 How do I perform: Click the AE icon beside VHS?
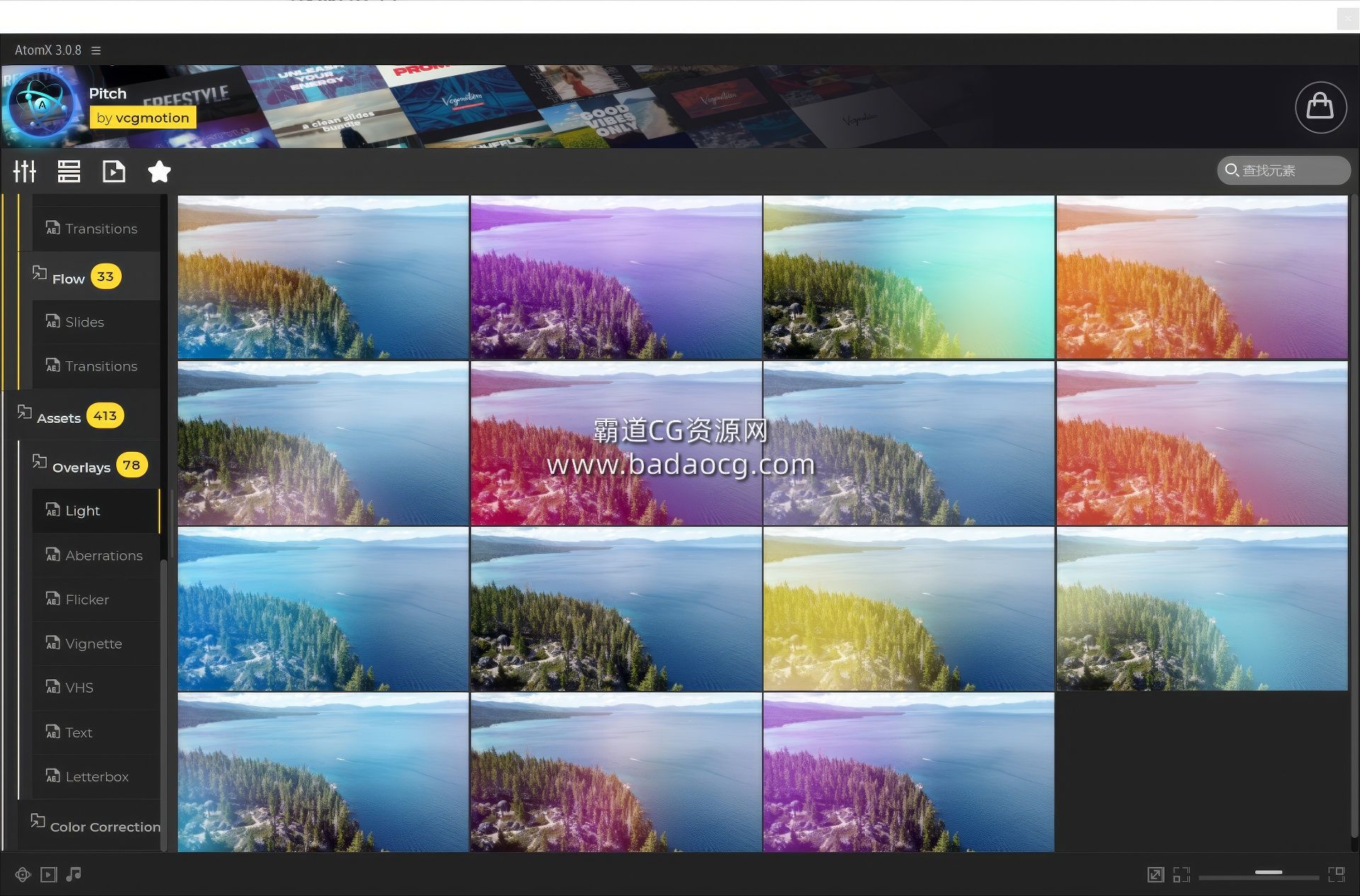(53, 687)
